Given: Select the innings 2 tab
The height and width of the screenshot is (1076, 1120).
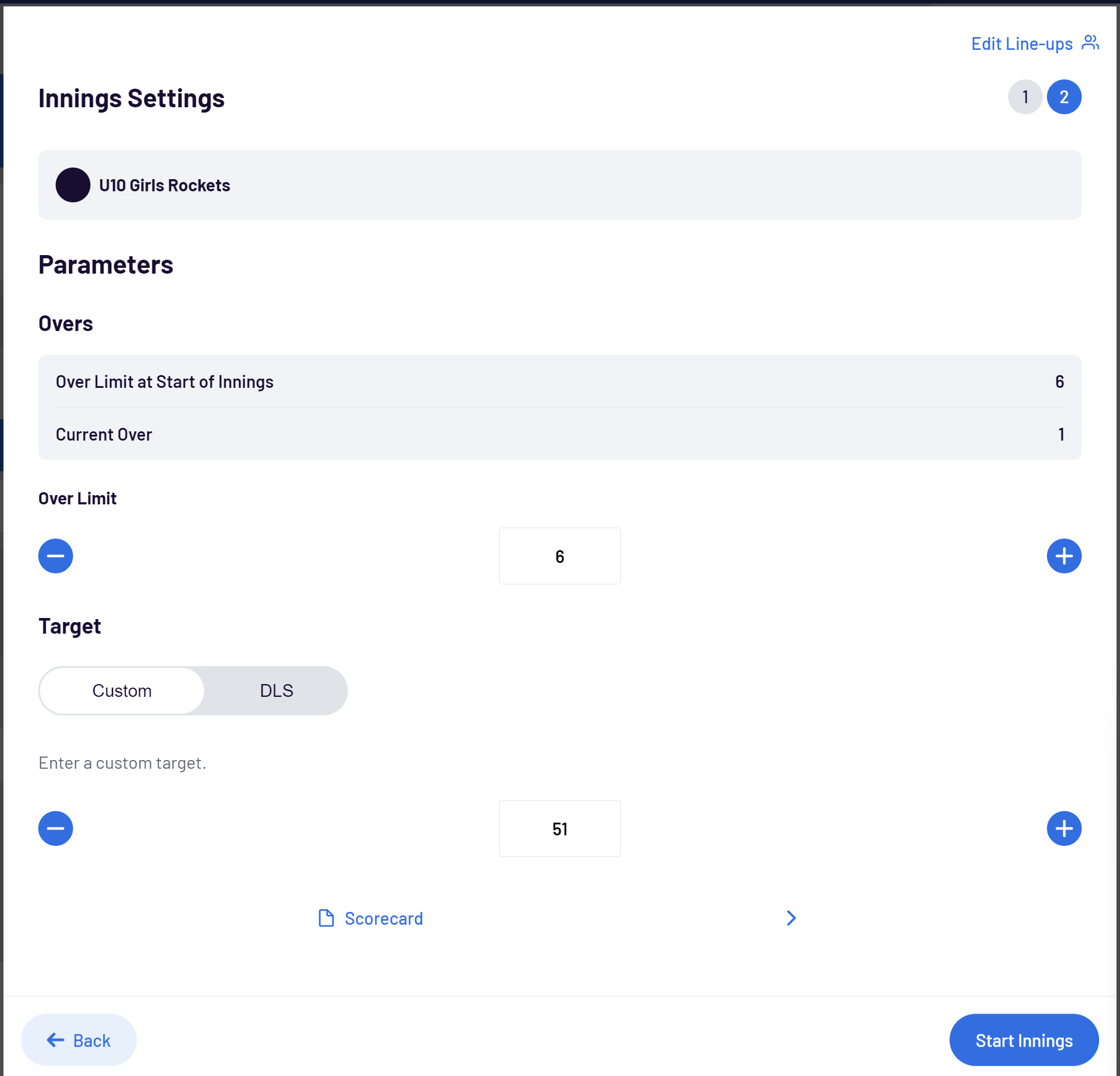Looking at the screenshot, I should click(1063, 97).
